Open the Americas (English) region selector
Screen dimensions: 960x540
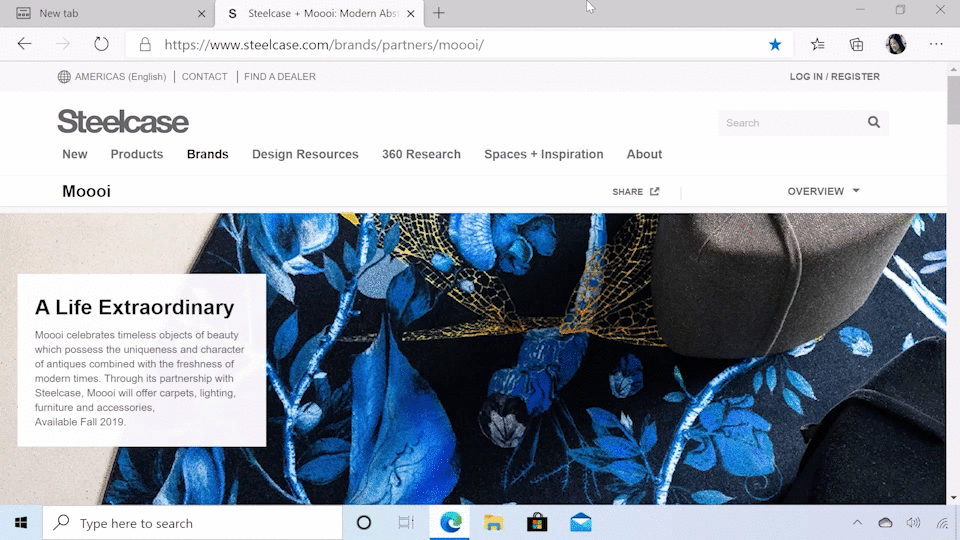(x=112, y=77)
